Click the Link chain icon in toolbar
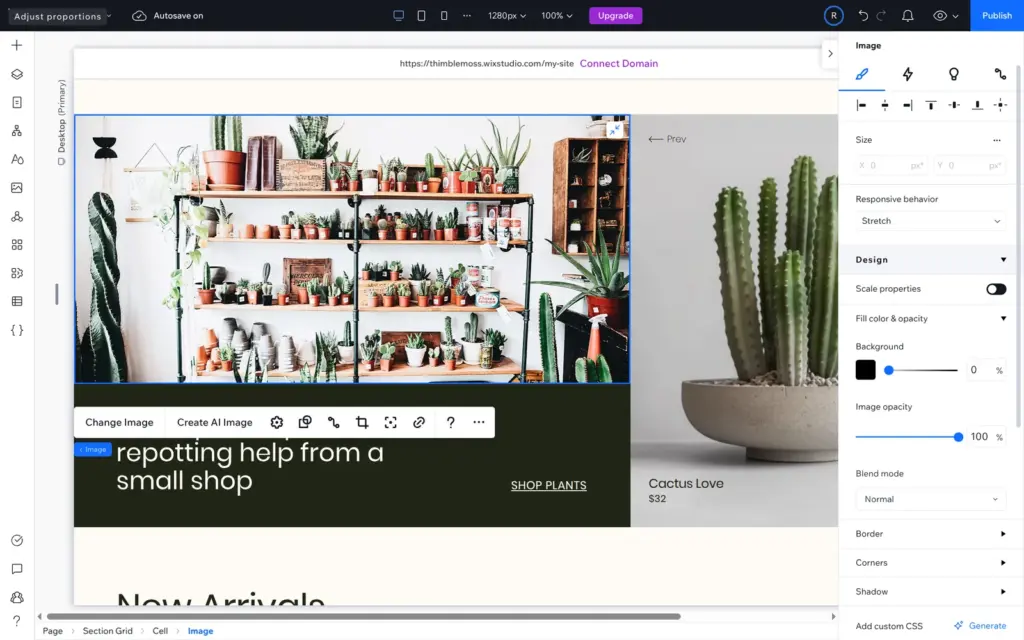 point(419,423)
